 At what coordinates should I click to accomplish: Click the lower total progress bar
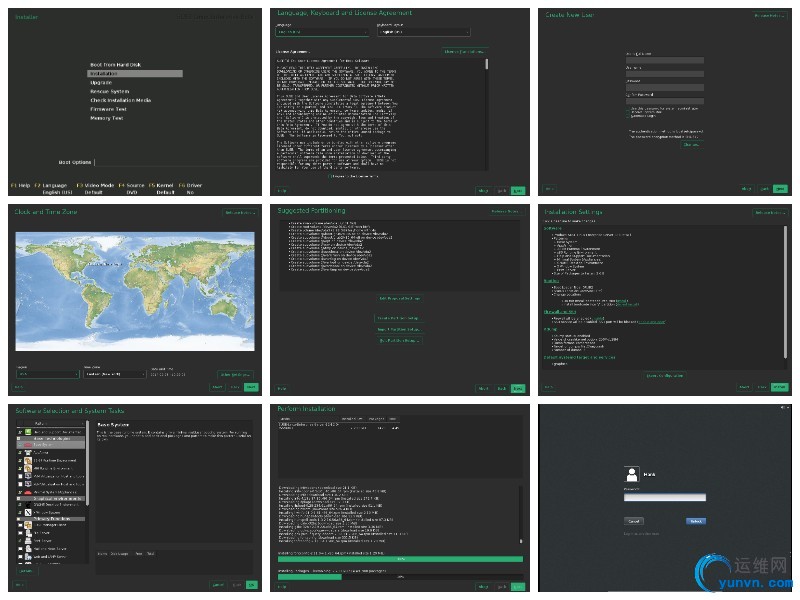pos(401,577)
